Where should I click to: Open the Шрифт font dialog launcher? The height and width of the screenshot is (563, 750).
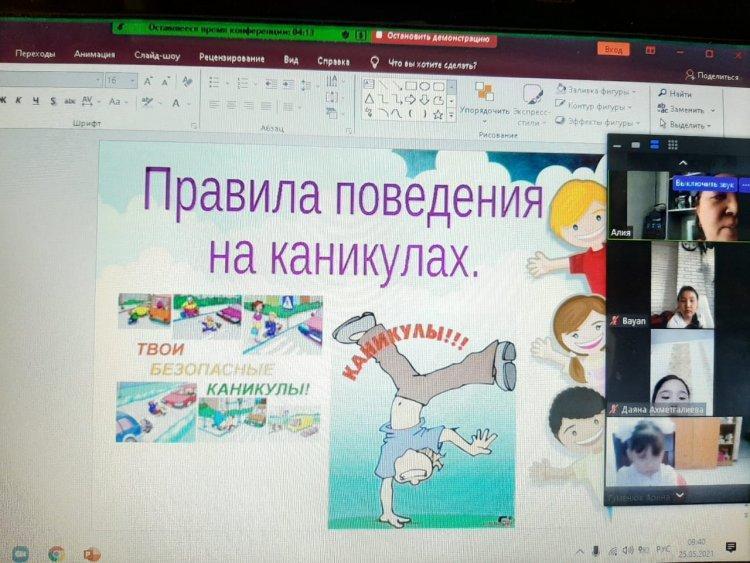tap(194, 126)
